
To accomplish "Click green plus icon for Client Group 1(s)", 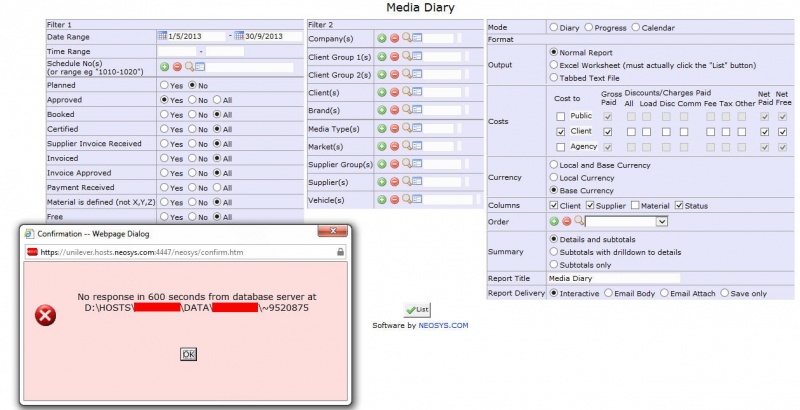I will click(x=382, y=57).
